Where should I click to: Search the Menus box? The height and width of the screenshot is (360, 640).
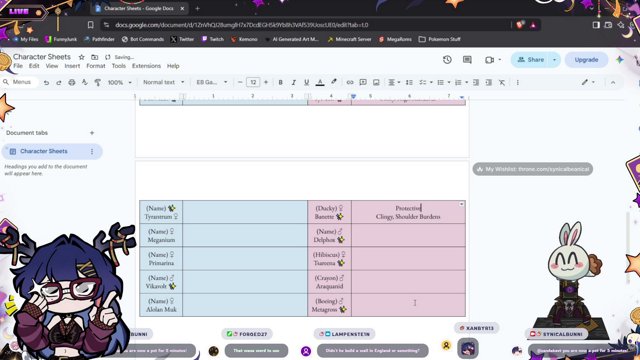point(20,82)
